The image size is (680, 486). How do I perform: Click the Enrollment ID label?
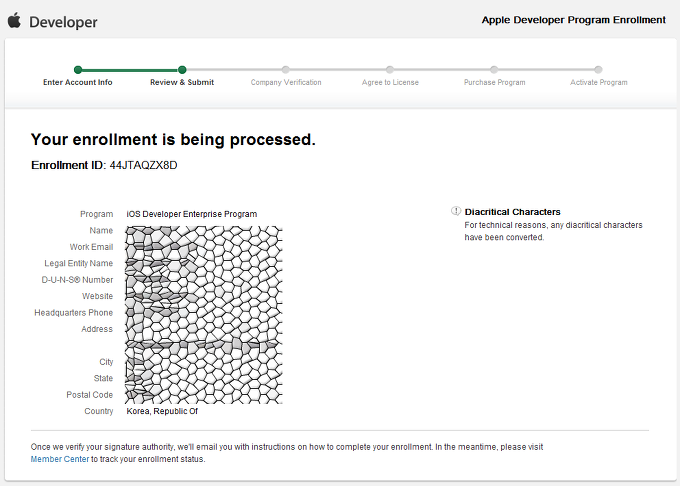[68, 165]
